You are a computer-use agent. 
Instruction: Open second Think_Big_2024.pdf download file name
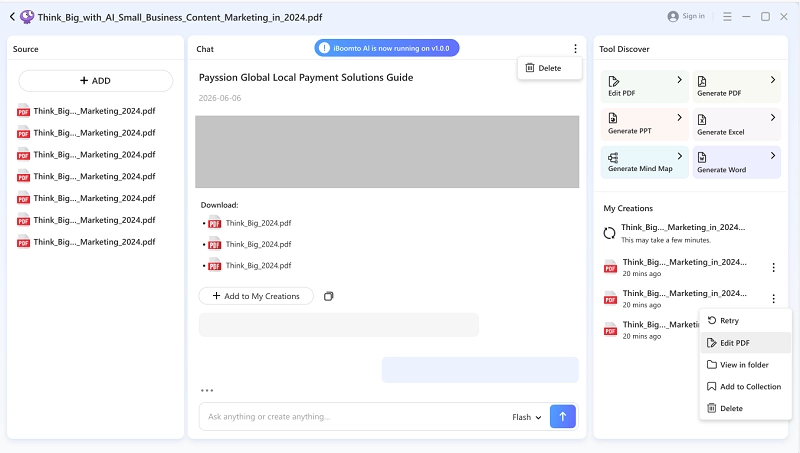click(x=258, y=244)
